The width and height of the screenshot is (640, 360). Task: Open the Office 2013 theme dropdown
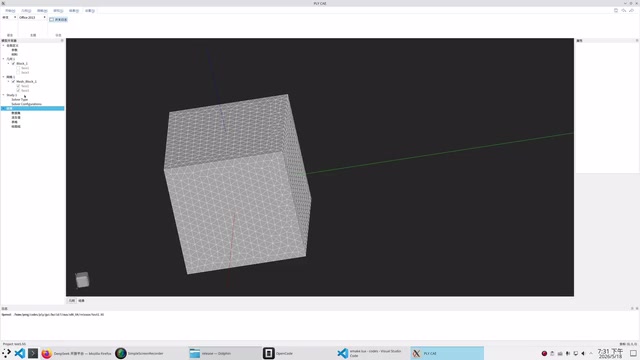pyautogui.click(x=32, y=18)
